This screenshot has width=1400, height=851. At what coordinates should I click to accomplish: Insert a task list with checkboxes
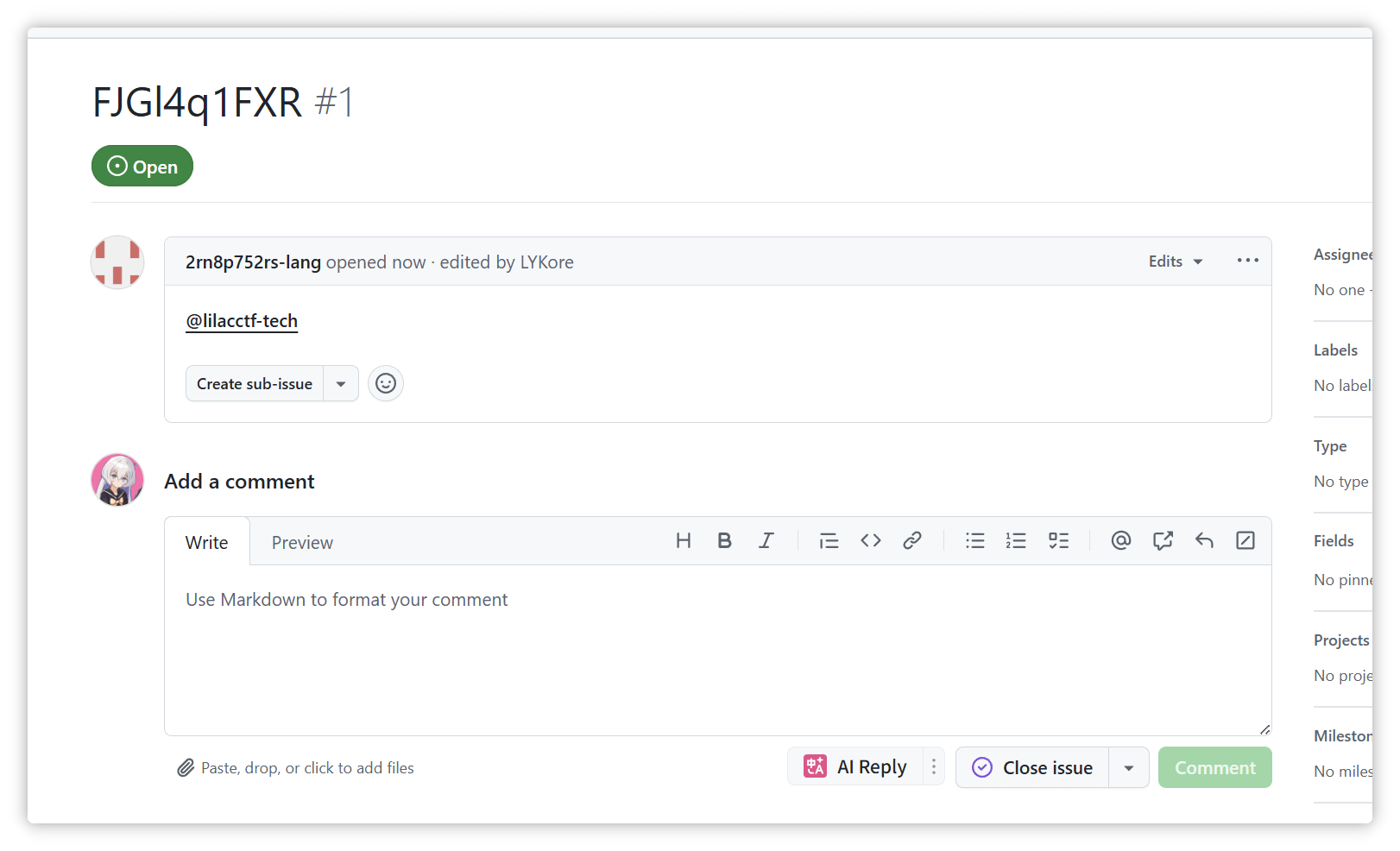(x=1058, y=541)
